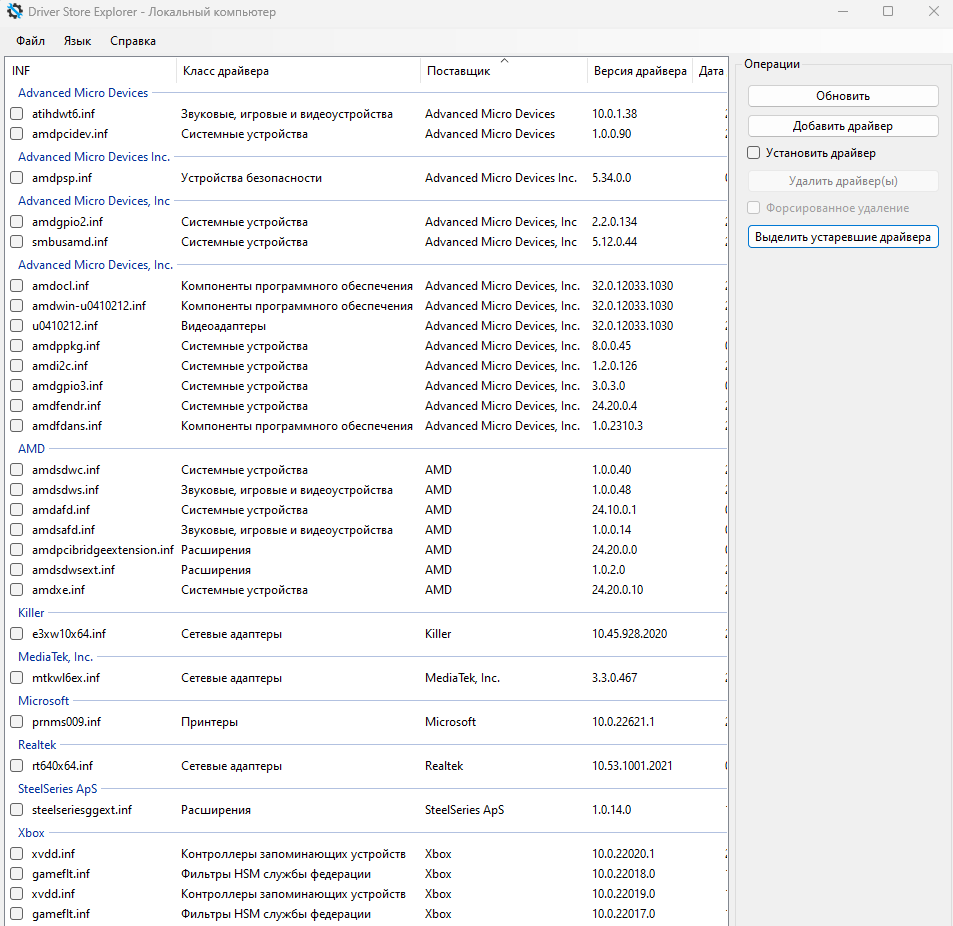Tick the checkbox for atihdwt6.inf
Viewport: 953px width, 926px height.
17,114
